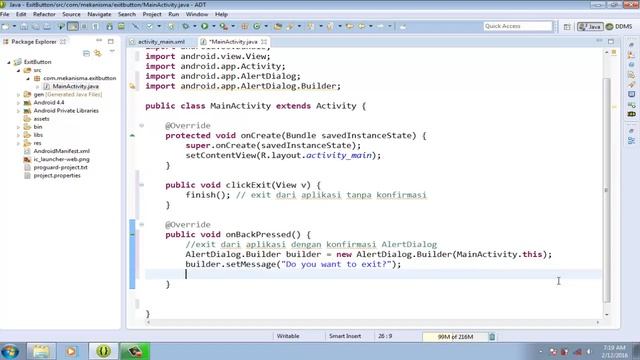Open the Package Explorer view menu
The image size is (640, 360).
click(x=112, y=52)
